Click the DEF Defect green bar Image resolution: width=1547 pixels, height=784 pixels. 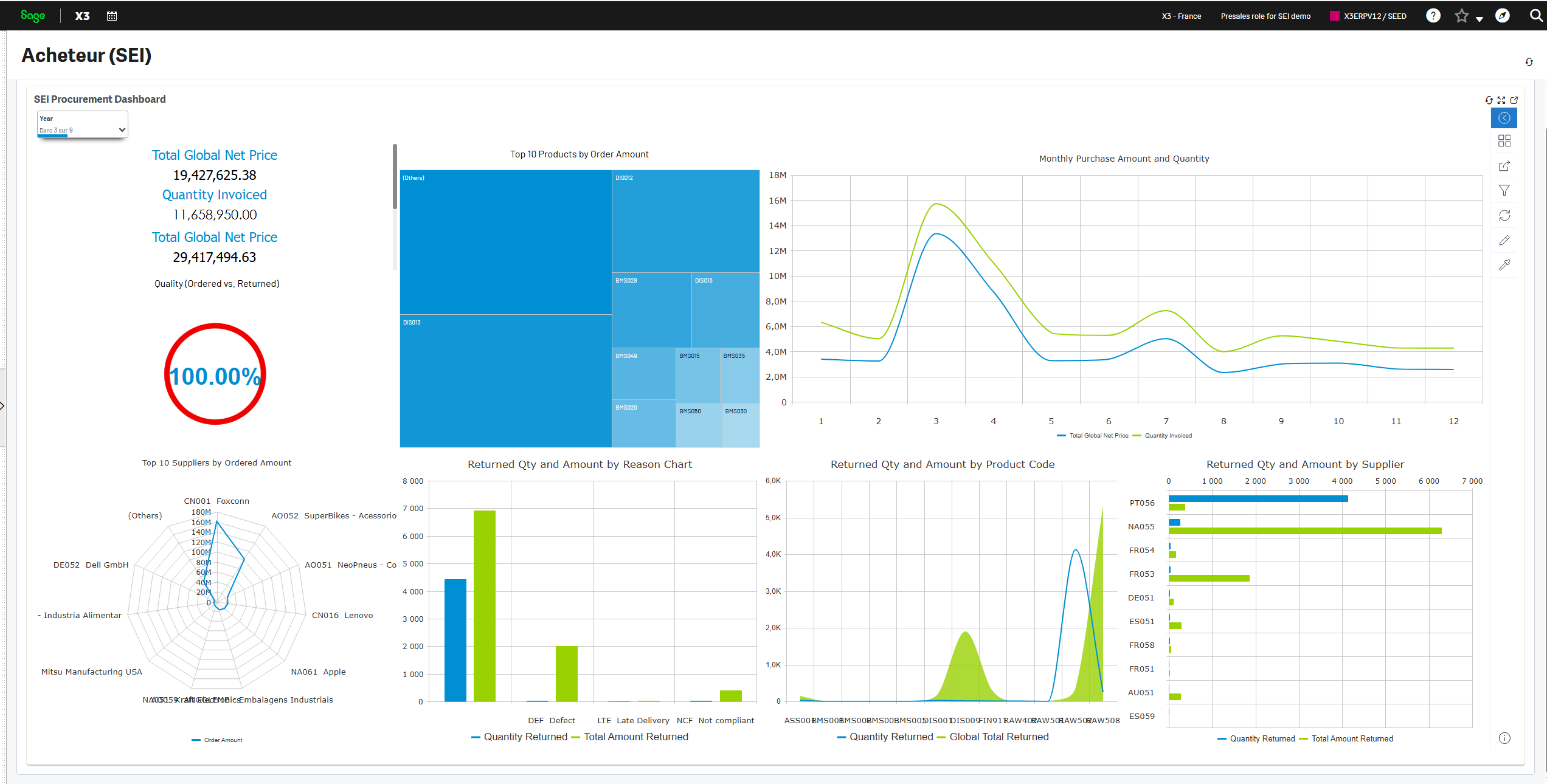[x=566, y=674]
